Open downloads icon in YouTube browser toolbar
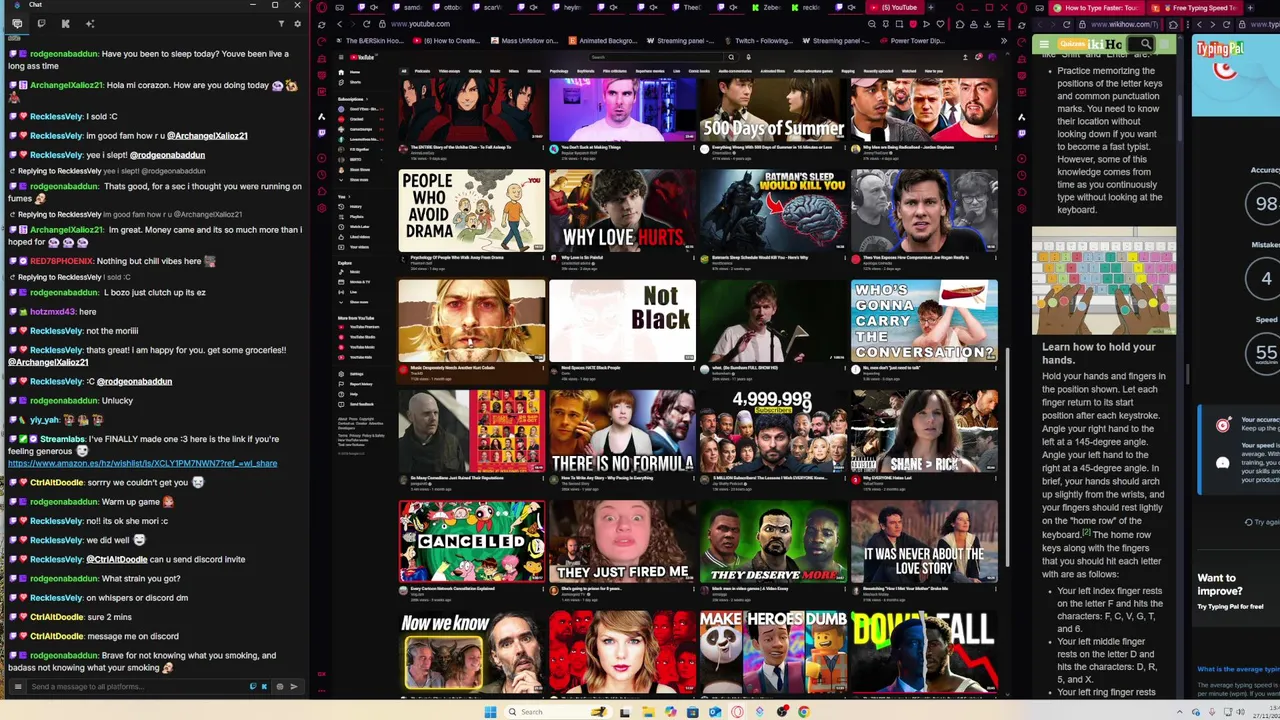 pos(987,24)
